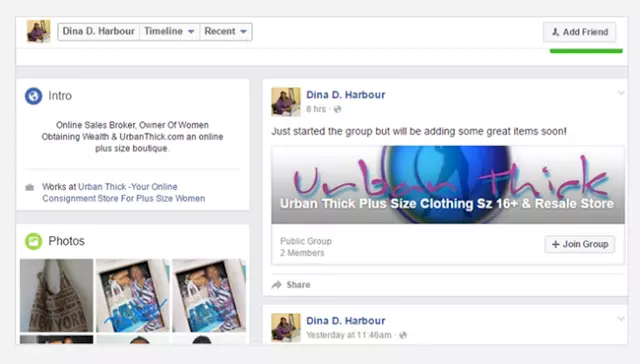
Task: Click the 'Public Group' label
Action: (306, 241)
